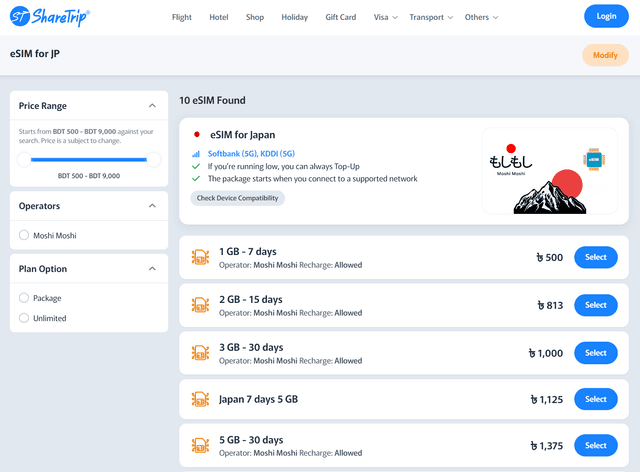Collapse the Operators panel
The height and width of the screenshot is (472, 640).
click(152, 206)
